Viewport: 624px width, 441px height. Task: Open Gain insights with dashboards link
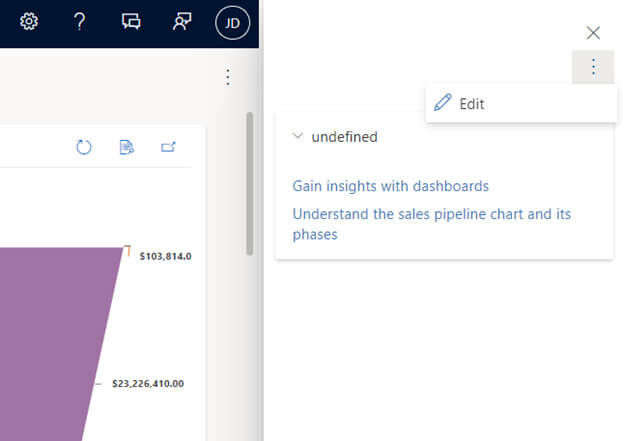click(x=390, y=186)
